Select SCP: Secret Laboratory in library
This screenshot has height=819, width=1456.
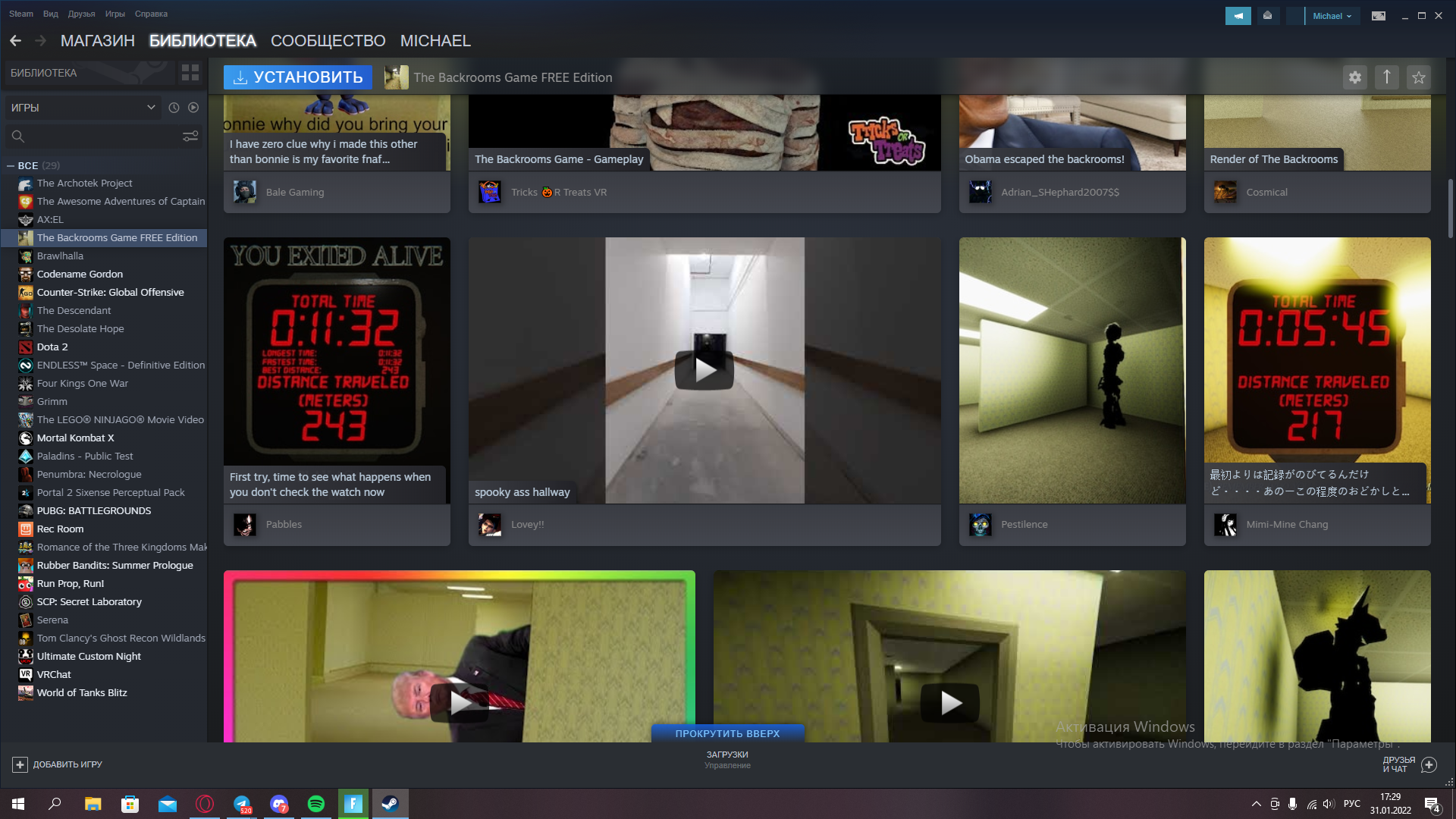tap(89, 602)
